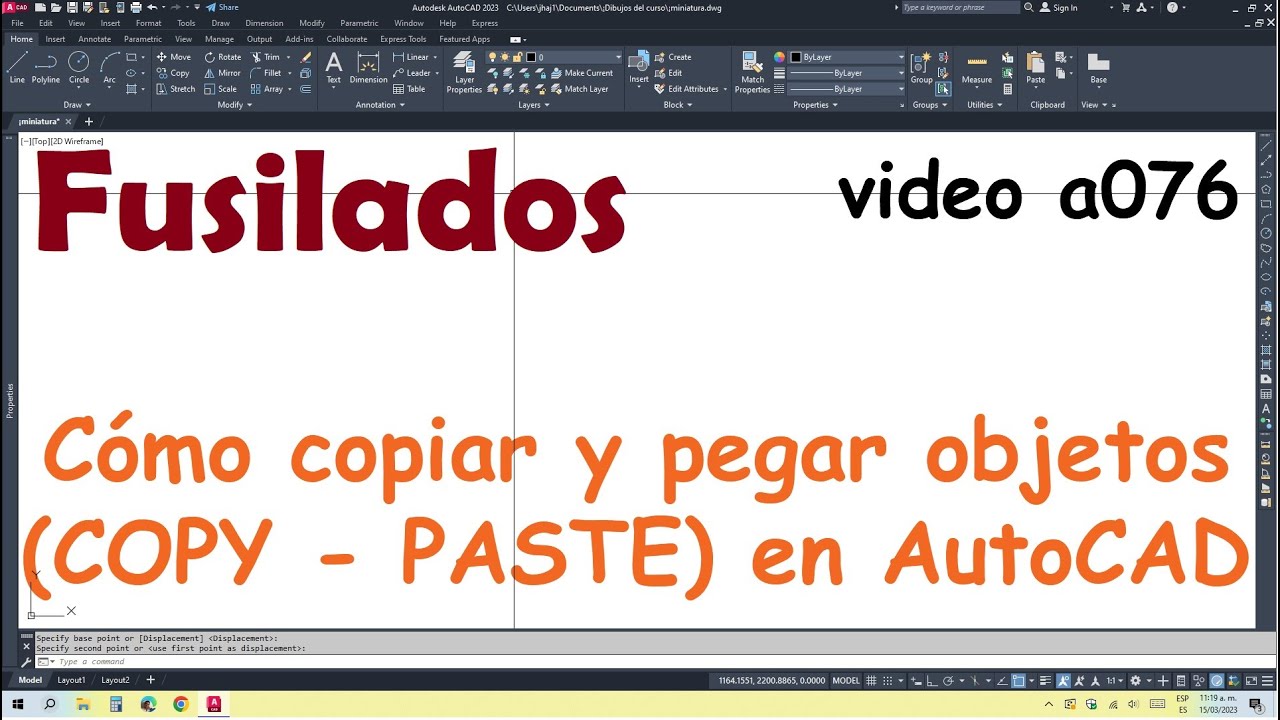
Task: Toggle drawing grid display in status bar
Action: click(x=872, y=681)
